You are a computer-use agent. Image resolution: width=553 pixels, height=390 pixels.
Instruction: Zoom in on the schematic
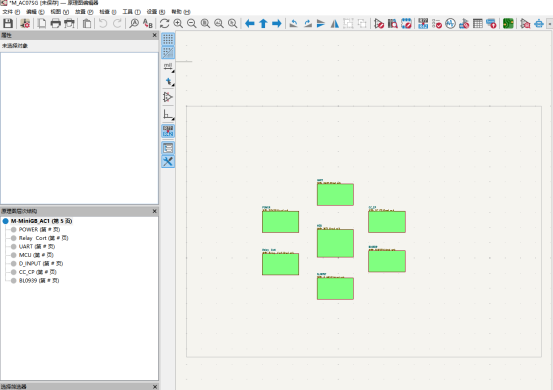178,24
